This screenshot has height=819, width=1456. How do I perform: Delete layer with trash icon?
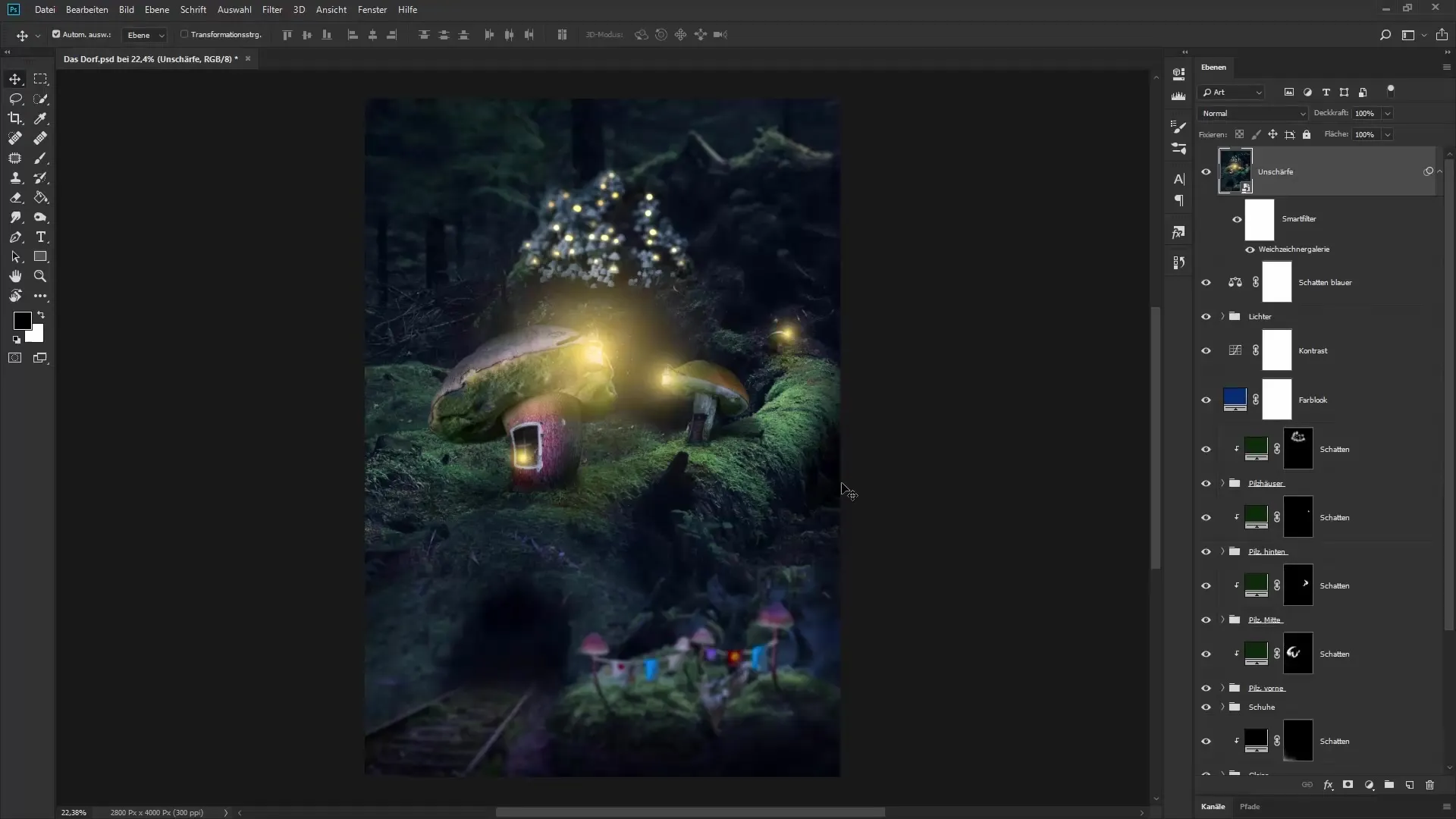[1429, 785]
